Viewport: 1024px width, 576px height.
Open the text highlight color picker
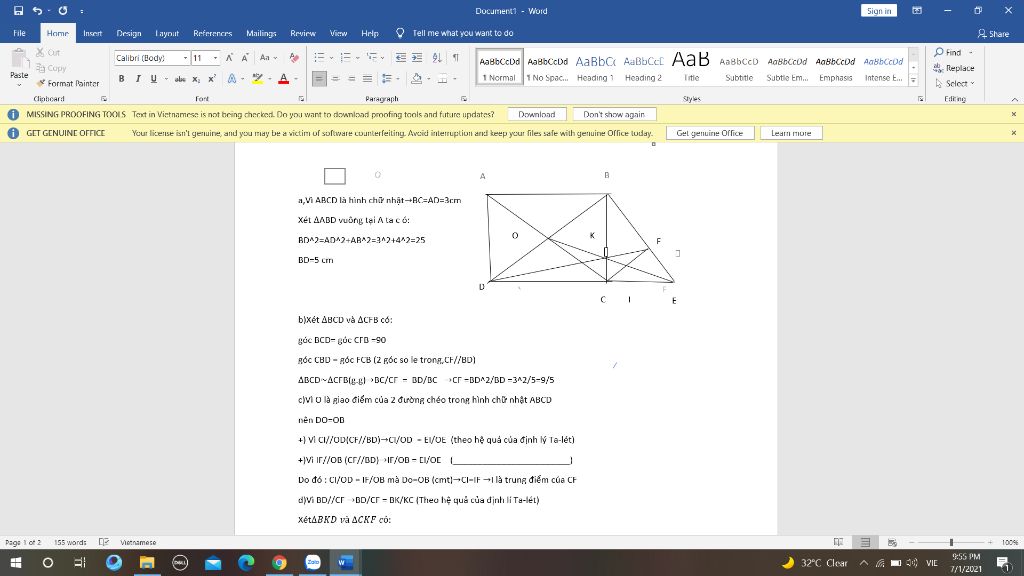[x=269, y=79]
